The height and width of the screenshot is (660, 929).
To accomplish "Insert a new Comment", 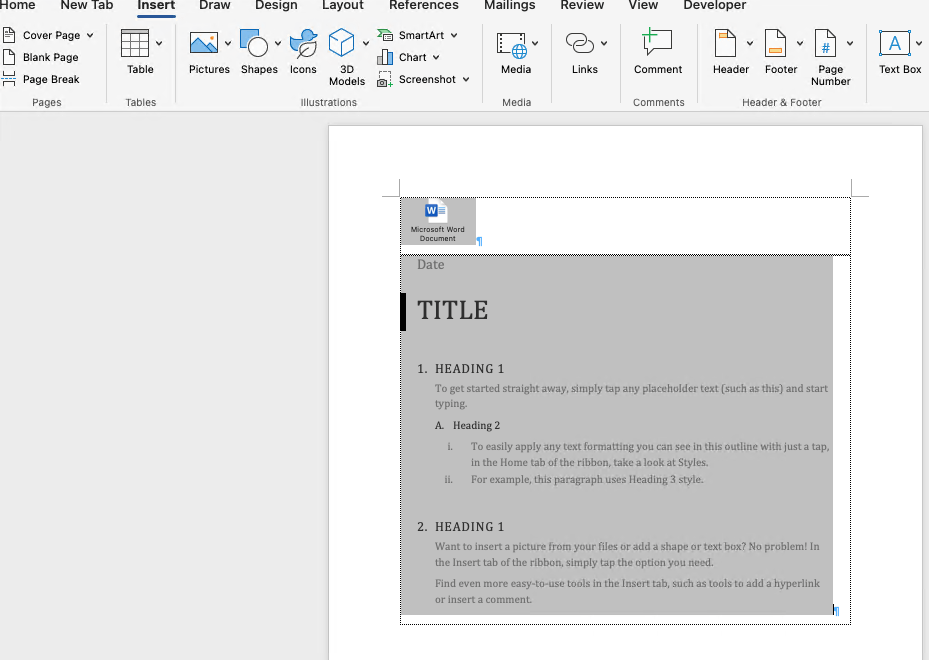I will click(x=658, y=51).
